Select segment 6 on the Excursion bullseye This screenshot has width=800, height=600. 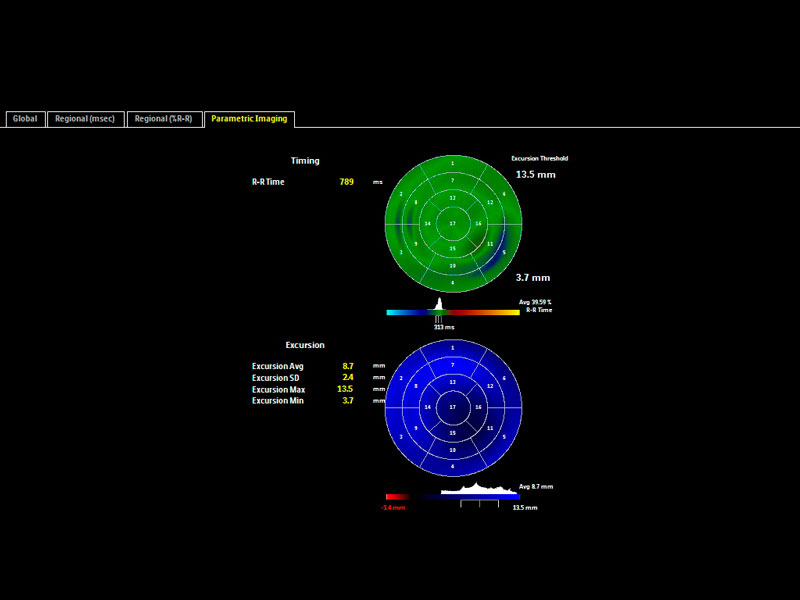click(x=504, y=379)
